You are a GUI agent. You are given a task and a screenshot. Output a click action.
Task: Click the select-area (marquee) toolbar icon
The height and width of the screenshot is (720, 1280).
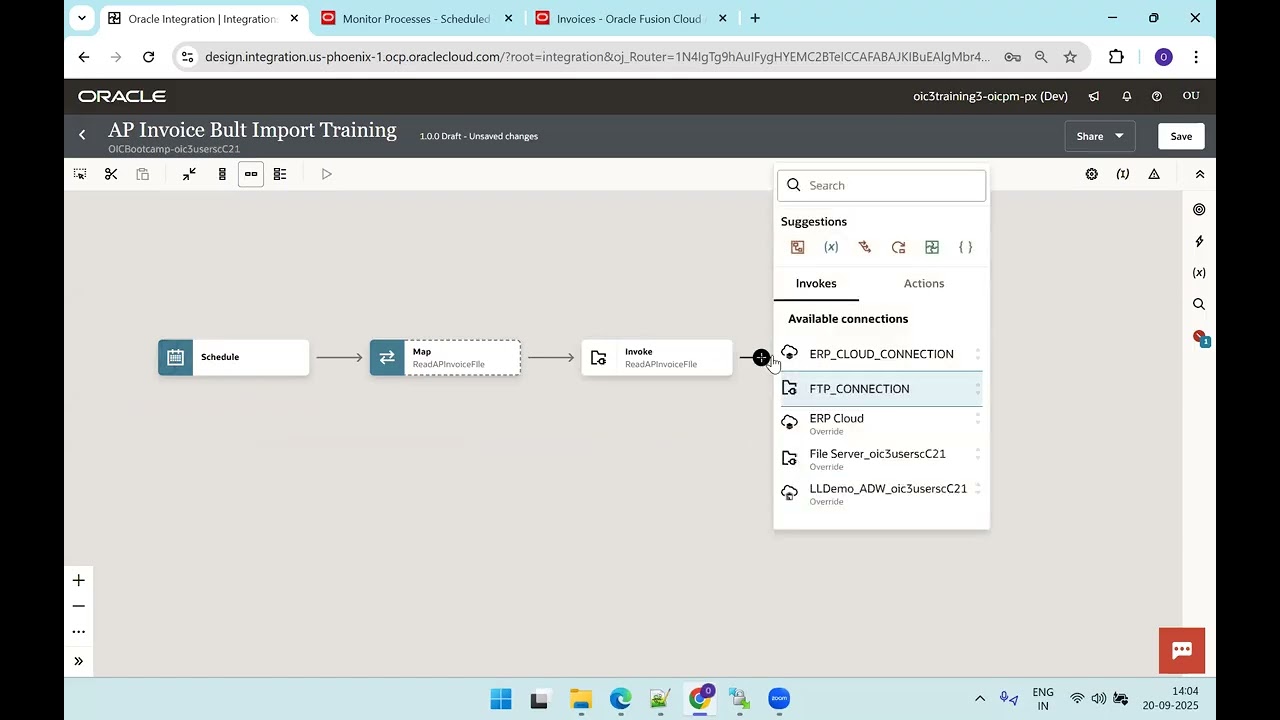pos(80,174)
